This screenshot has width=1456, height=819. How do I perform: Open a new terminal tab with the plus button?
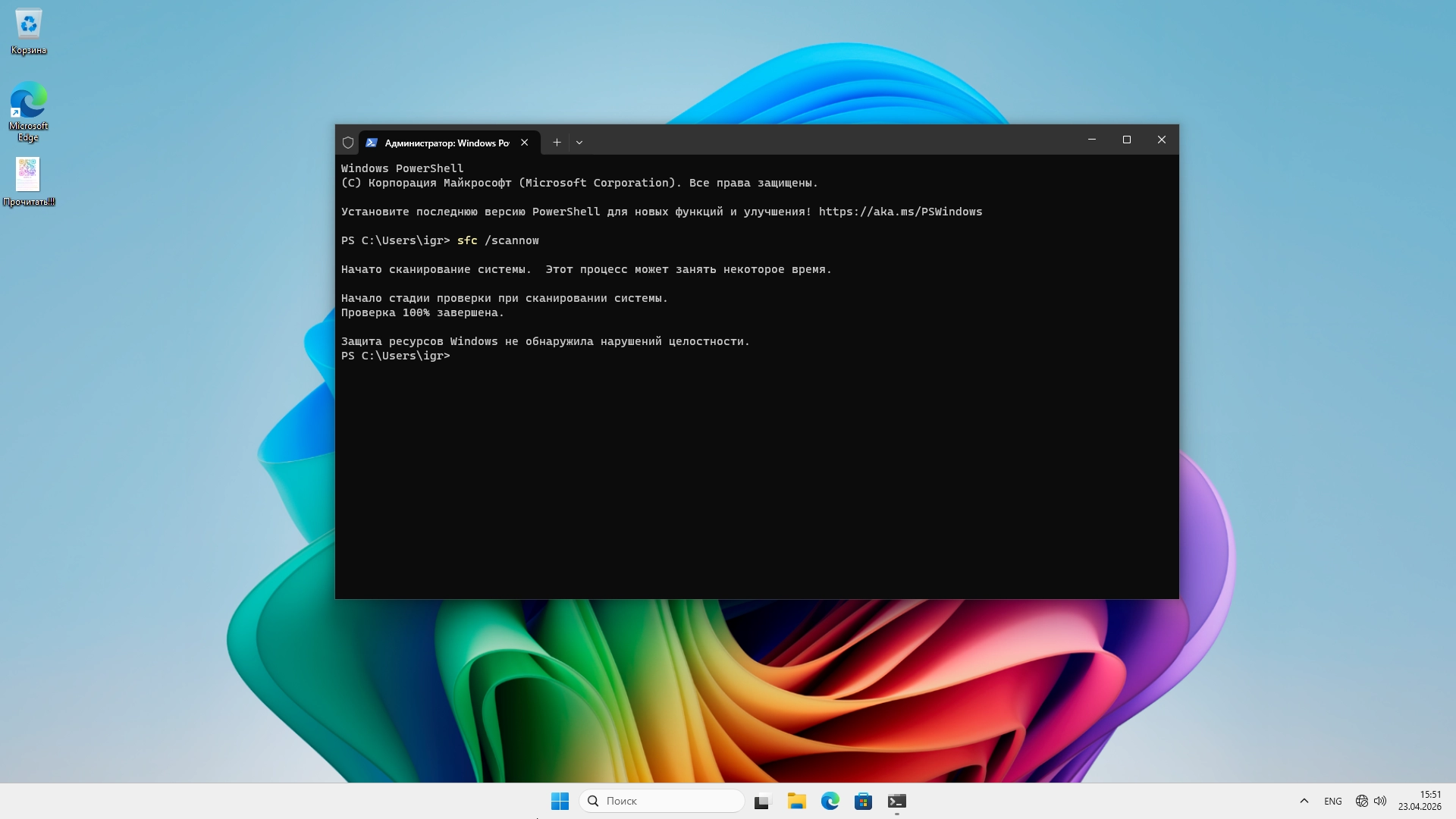point(557,143)
